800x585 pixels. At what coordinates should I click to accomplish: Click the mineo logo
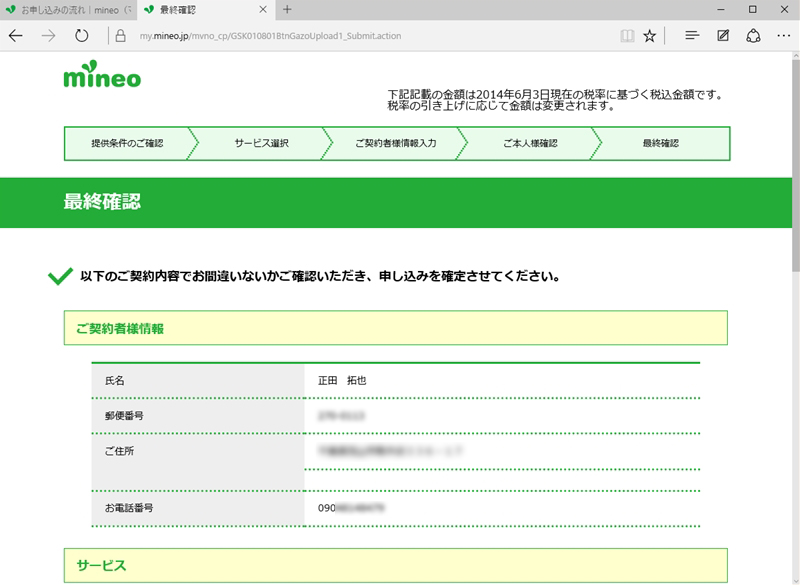pyautogui.click(x=101, y=78)
